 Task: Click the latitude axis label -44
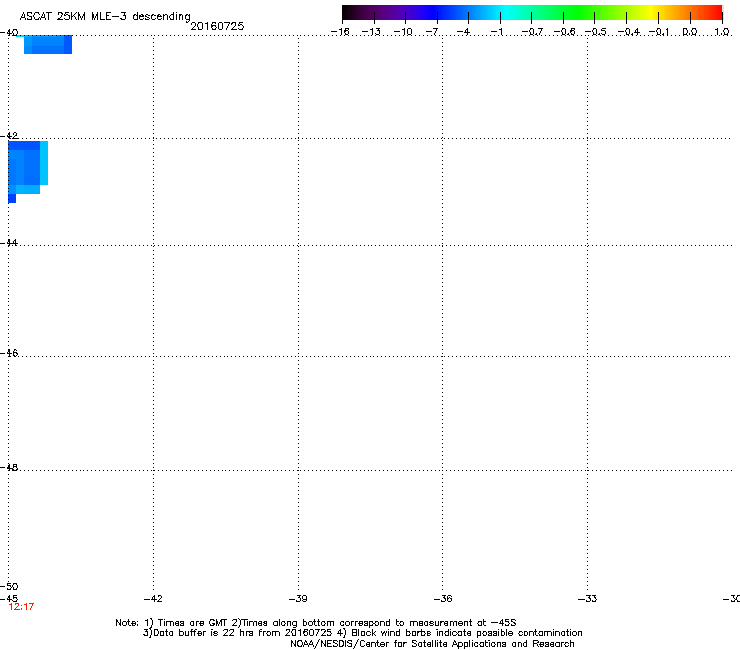9,243
